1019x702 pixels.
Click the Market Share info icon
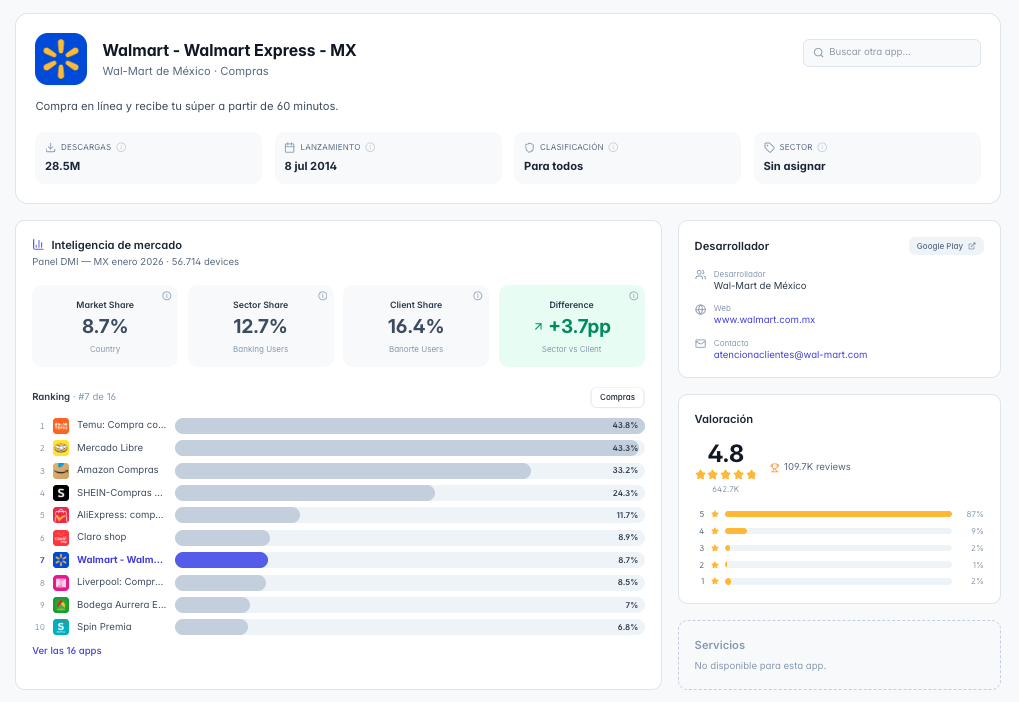click(166, 296)
